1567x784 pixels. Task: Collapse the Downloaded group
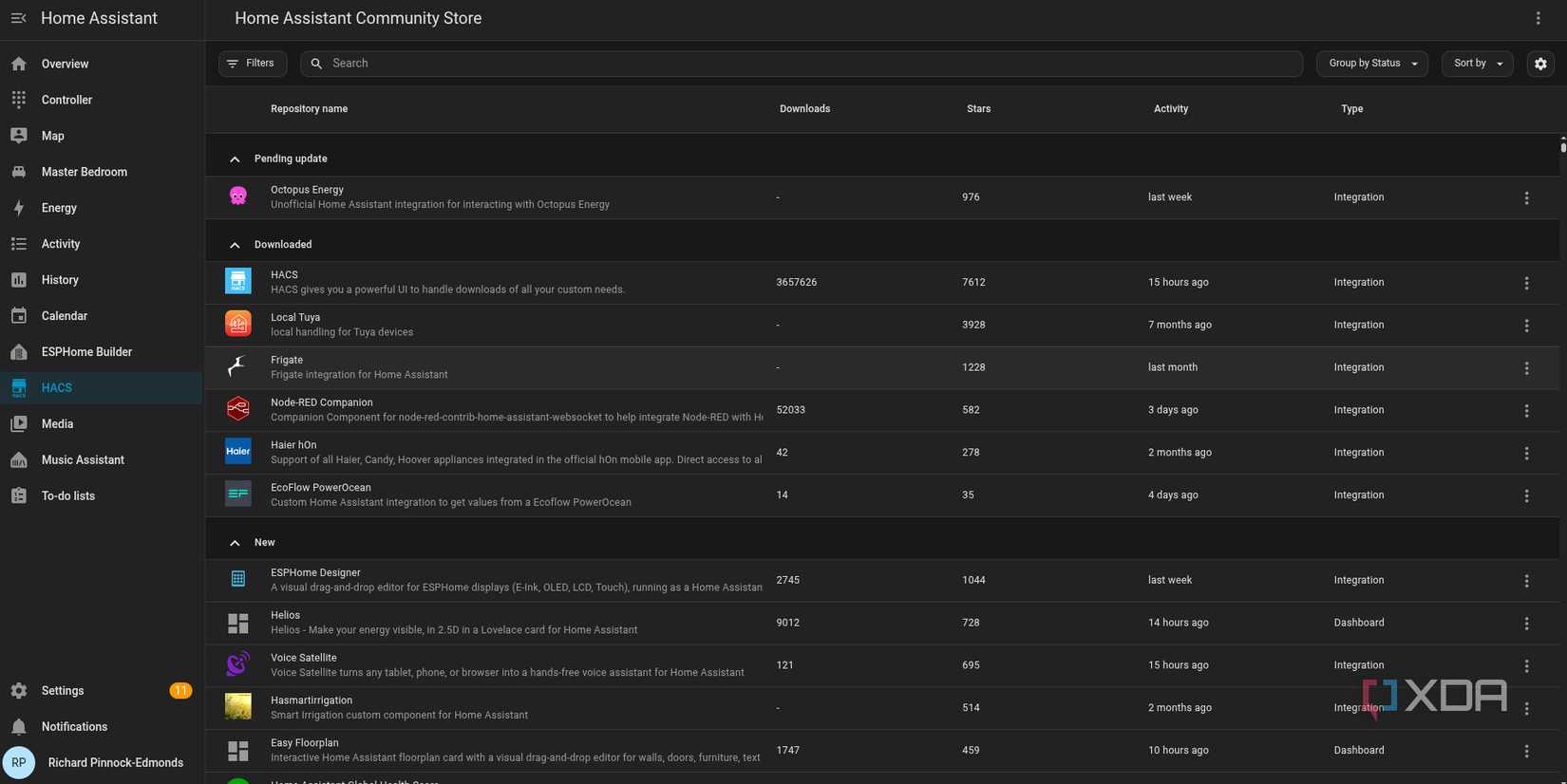(235, 245)
